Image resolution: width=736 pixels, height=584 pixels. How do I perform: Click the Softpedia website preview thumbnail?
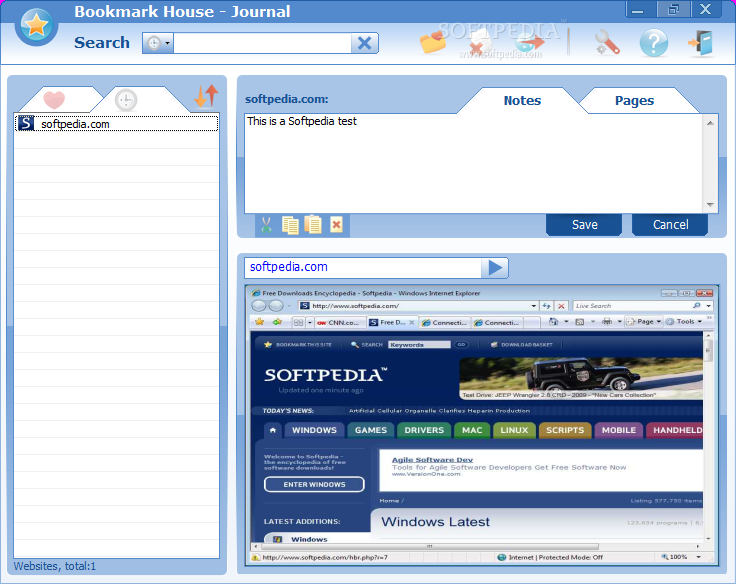pos(482,425)
